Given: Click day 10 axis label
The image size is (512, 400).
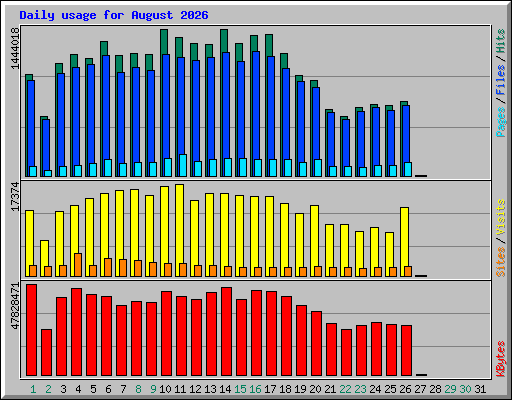Looking at the screenshot, I should (165, 389).
